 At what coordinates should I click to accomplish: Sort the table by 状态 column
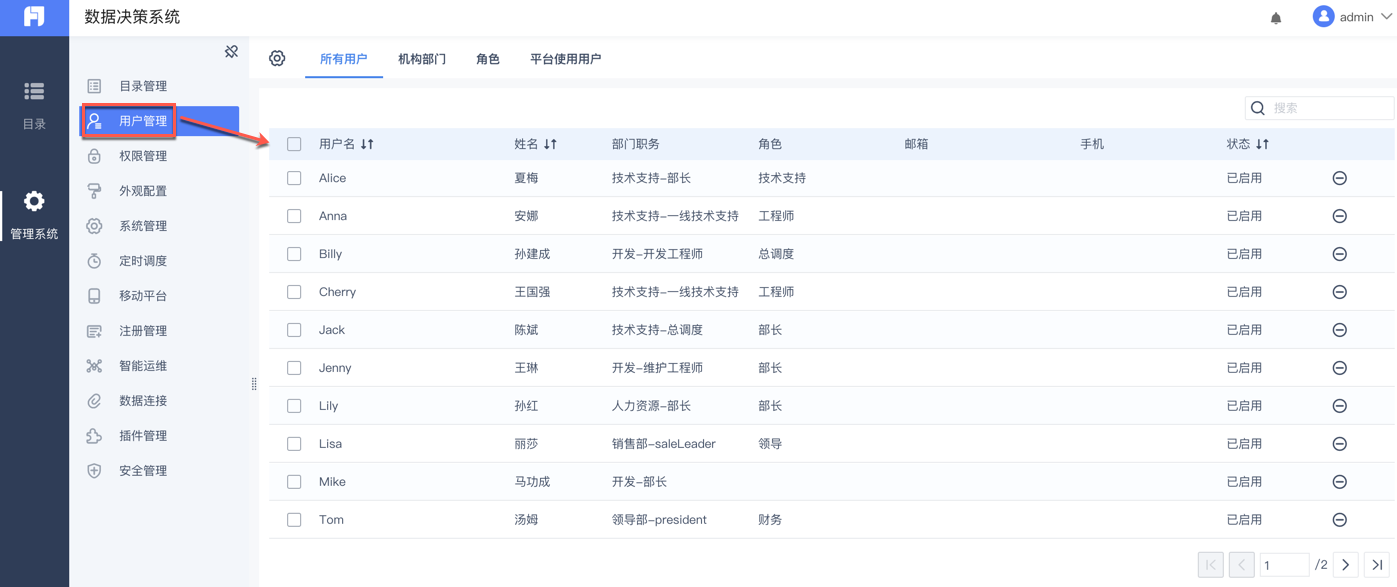coord(1262,144)
